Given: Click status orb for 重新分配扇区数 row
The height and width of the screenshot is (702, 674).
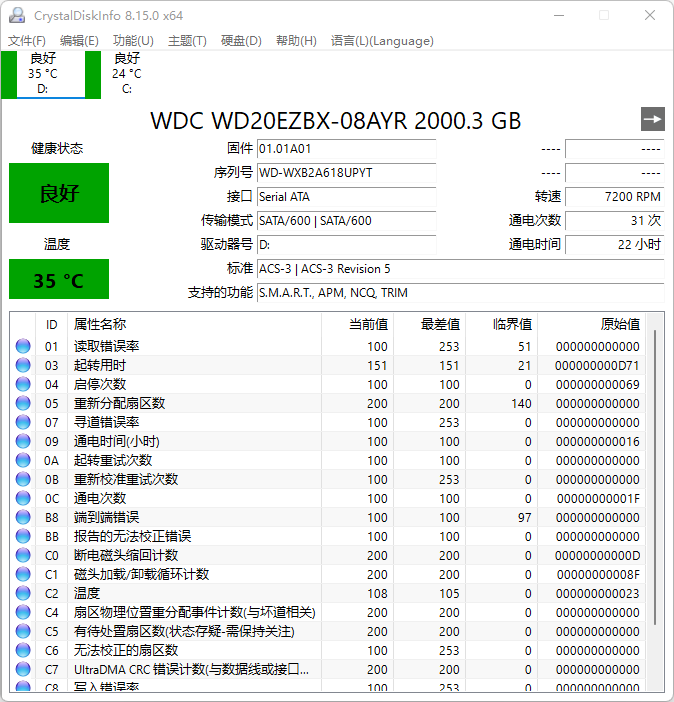Looking at the screenshot, I should 23,403.
